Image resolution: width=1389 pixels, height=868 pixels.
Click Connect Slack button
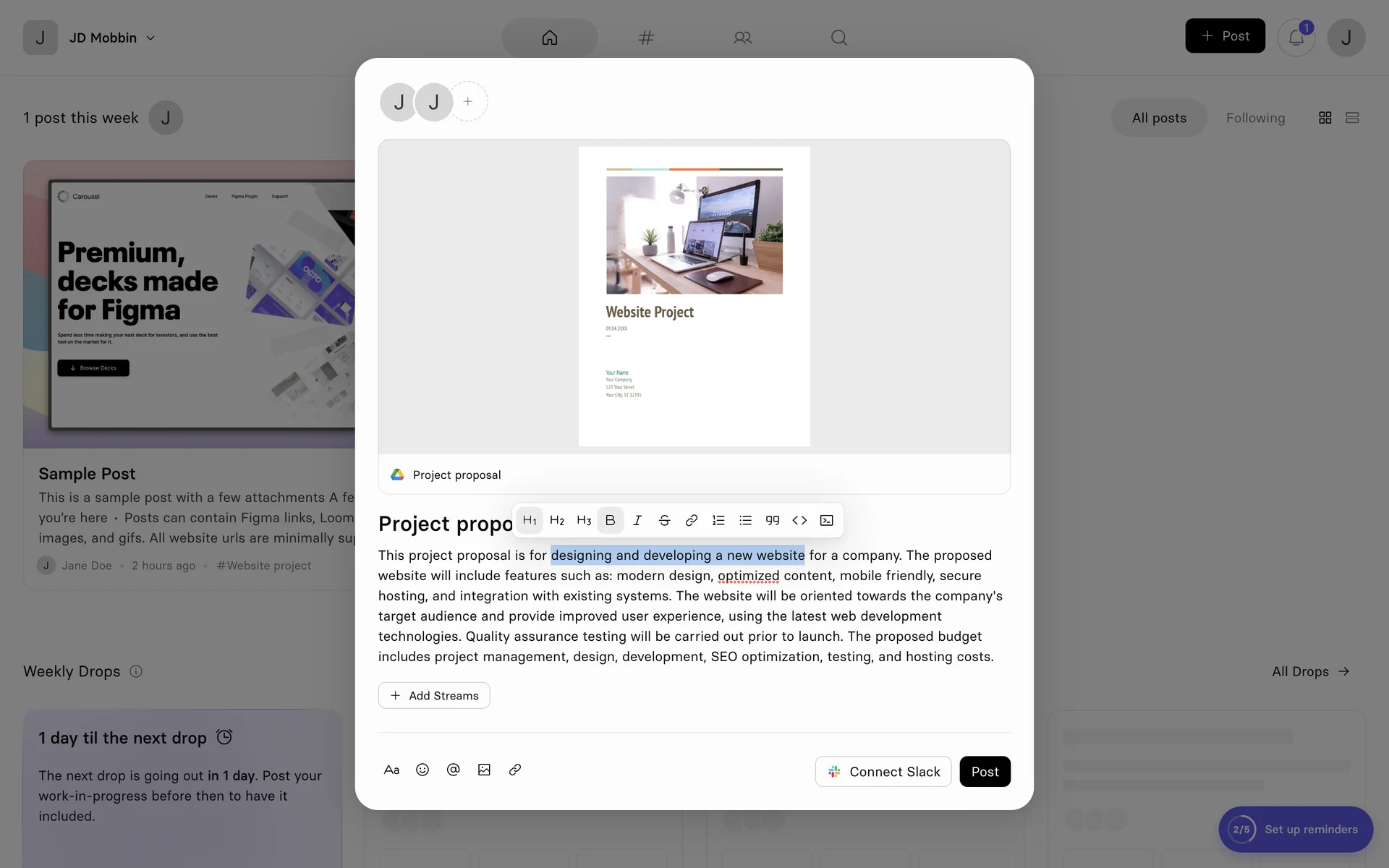(x=883, y=772)
